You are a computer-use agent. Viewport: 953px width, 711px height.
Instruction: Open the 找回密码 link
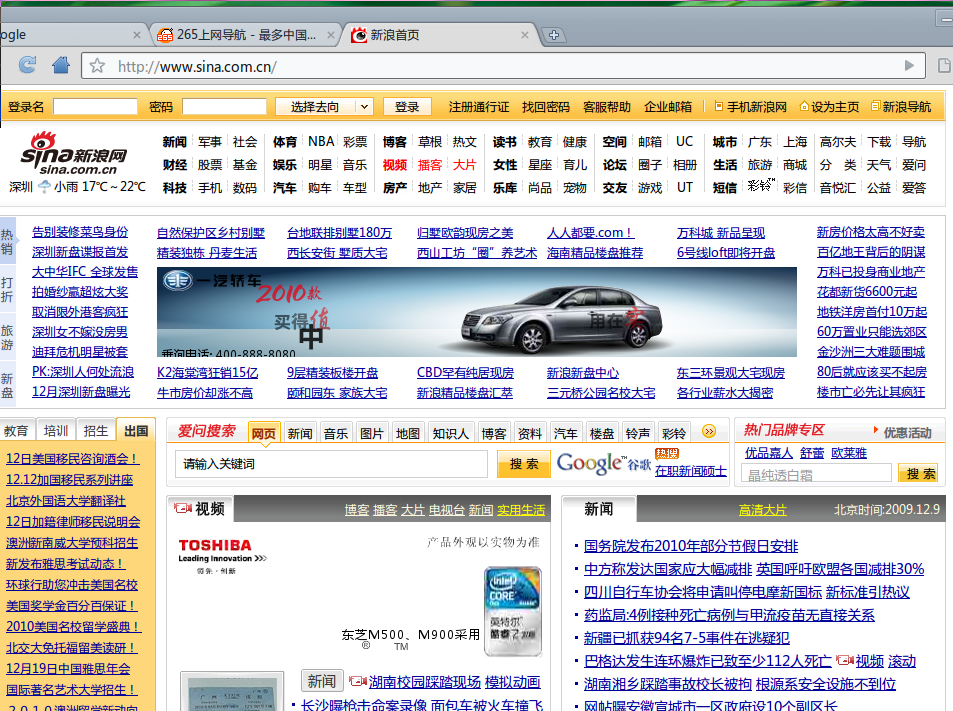546,107
